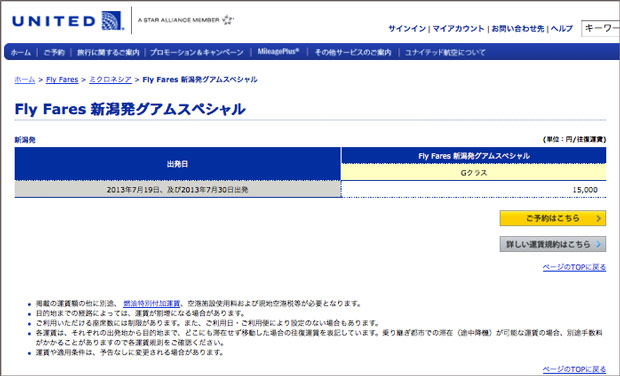Click ページのTOPに戻る link at page bottom

click(574, 370)
